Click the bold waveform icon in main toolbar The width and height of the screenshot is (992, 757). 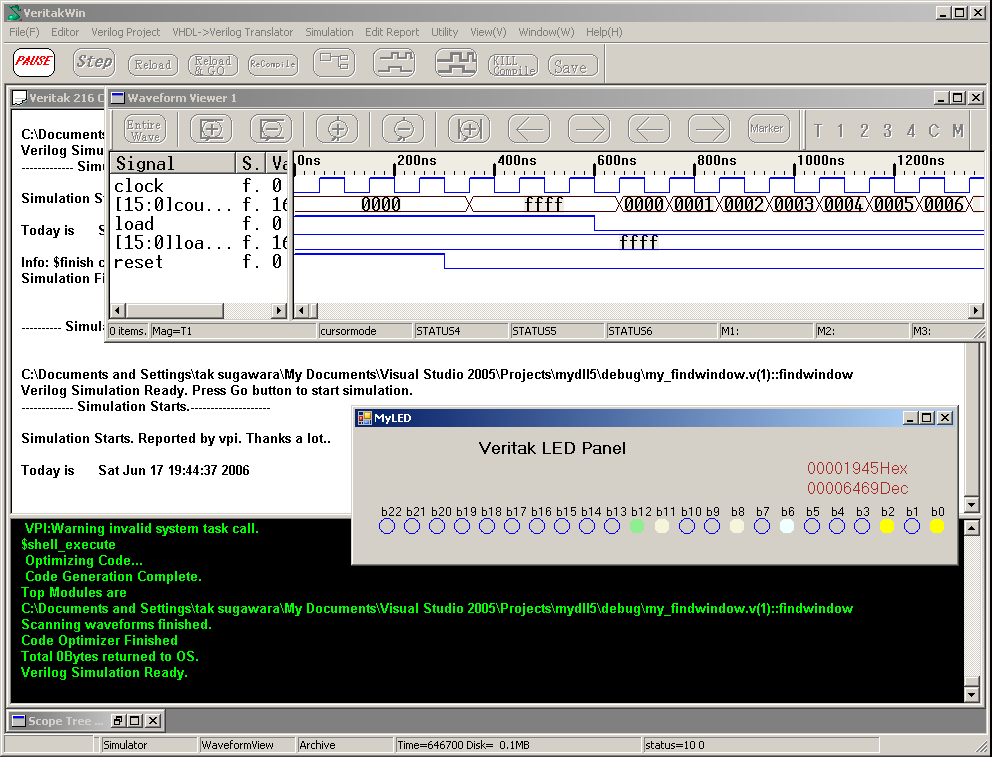click(456, 62)
